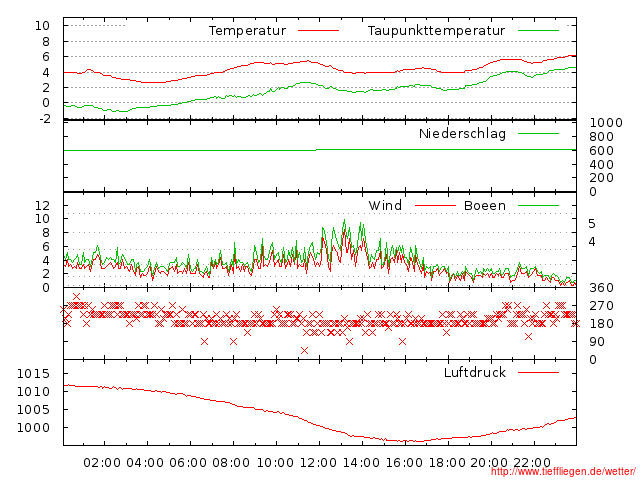This screenshot has width=640, height=480.
Task: Click the 1005 pressure axis label
Action: [33, 410]
